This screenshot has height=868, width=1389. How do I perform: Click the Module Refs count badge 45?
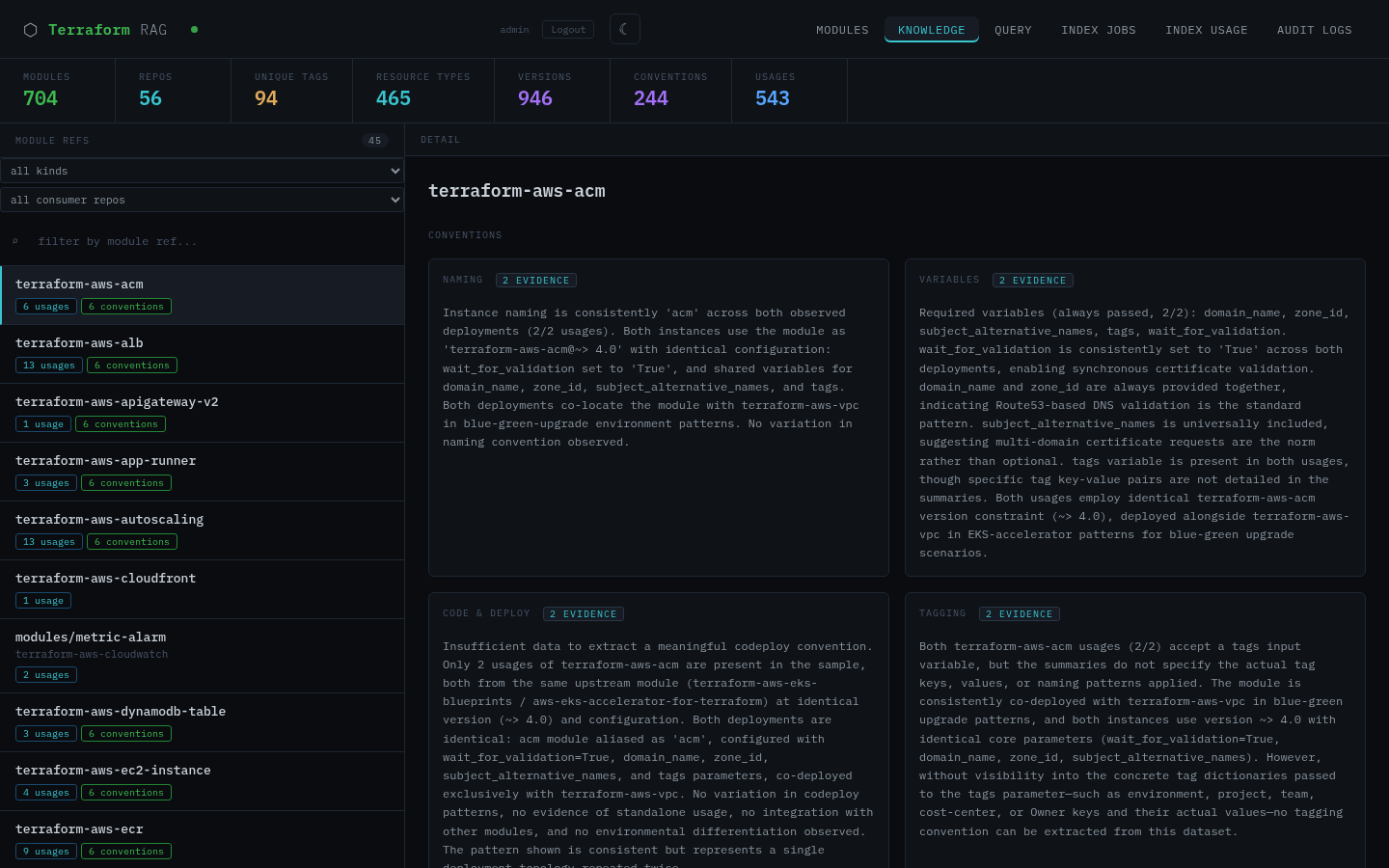375,141
